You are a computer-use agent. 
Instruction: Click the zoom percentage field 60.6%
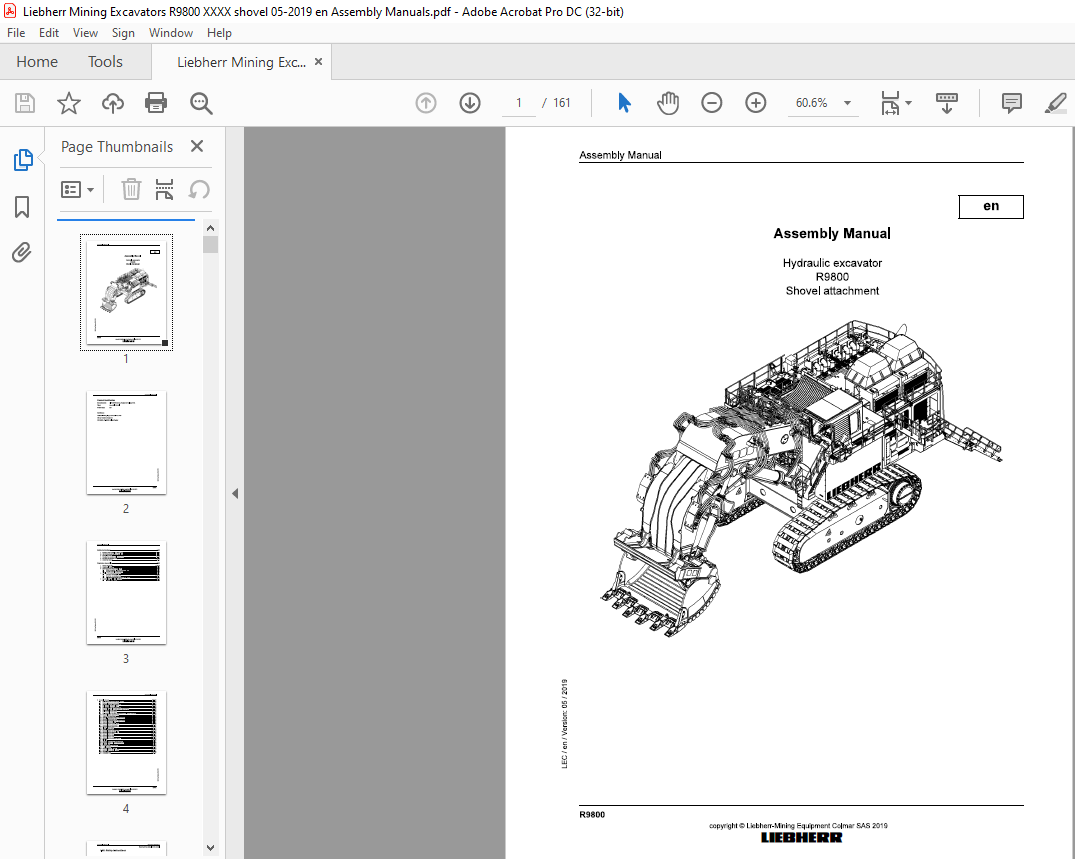coord(812,103)
